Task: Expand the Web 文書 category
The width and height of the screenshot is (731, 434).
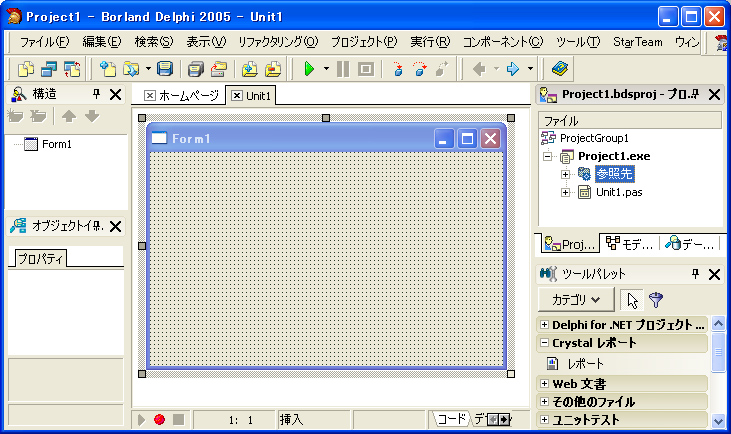Action: tap(544, 384)
